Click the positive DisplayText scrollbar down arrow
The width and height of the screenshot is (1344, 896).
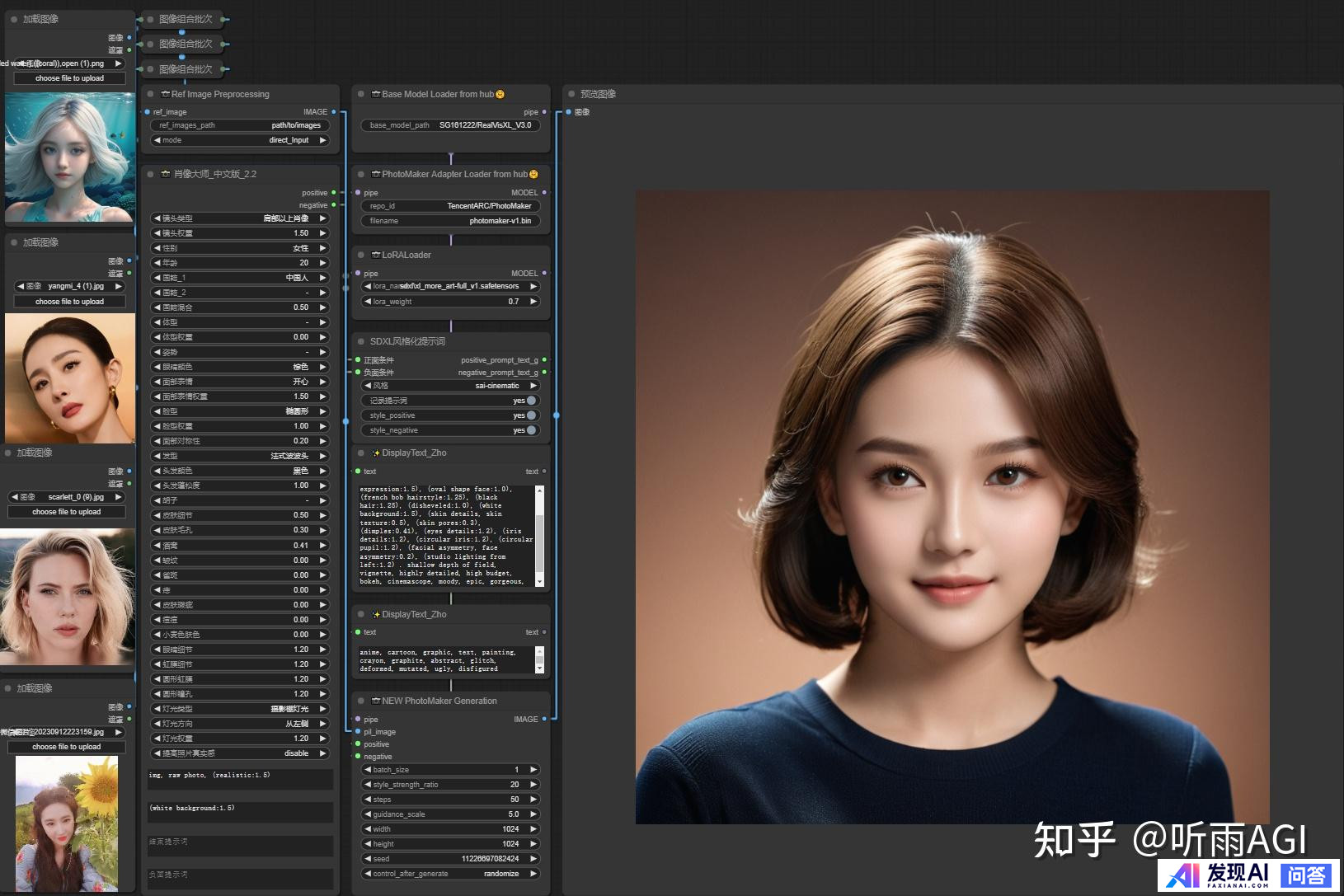pos(540,582)
